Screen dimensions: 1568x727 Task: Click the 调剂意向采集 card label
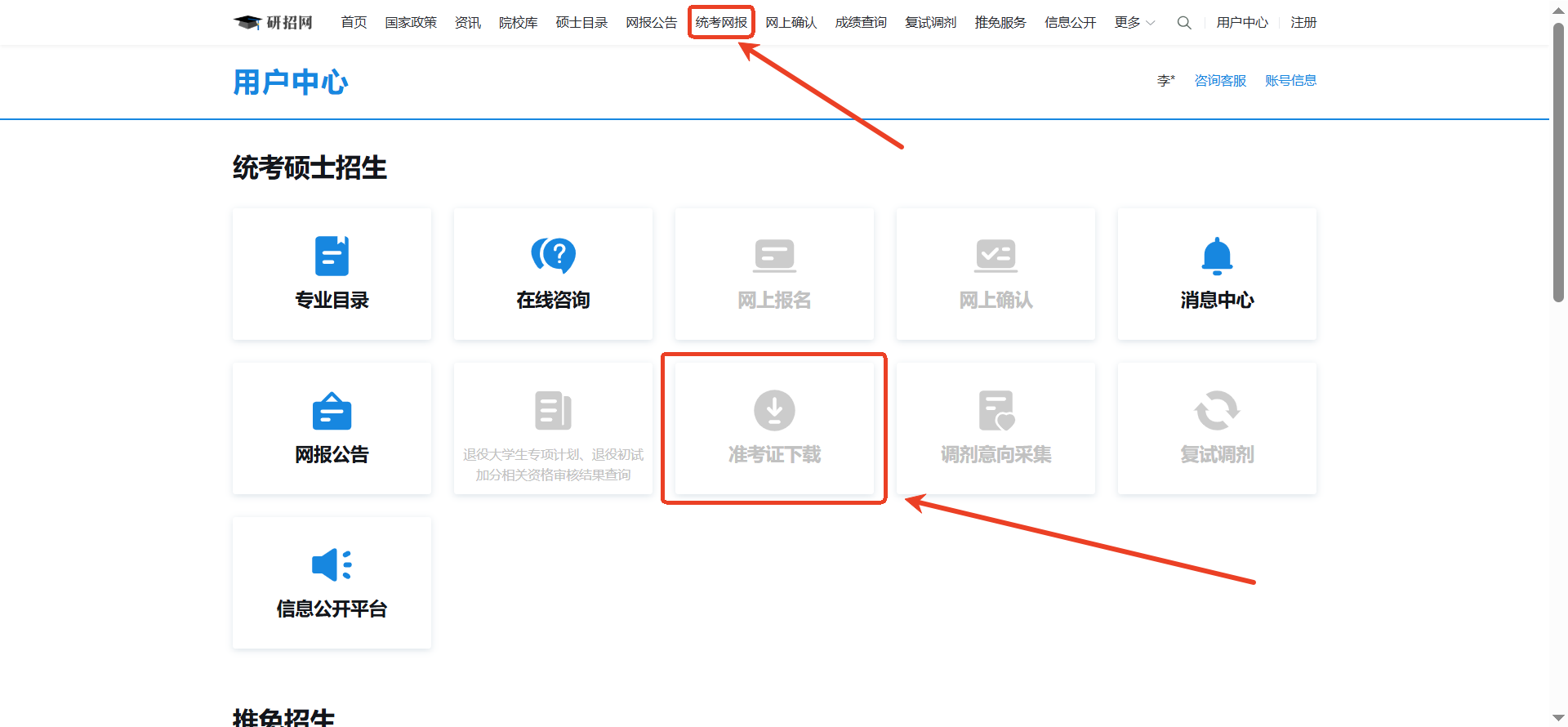click(996, 454)
